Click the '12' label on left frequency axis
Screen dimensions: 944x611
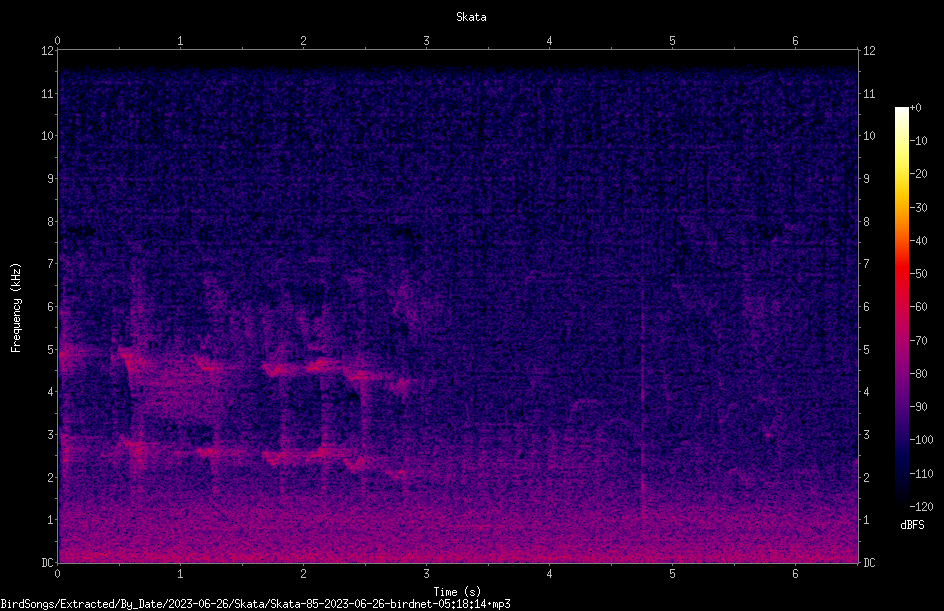click(x=47, y=51)
